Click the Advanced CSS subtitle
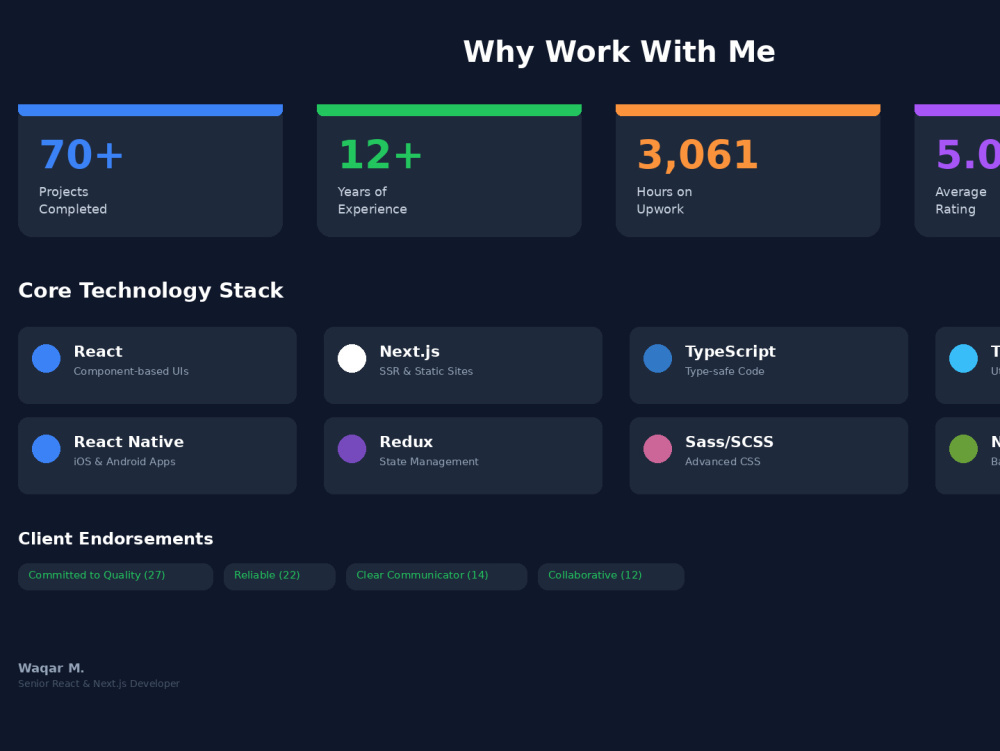This screenshot has height=751, width=1000. [723, 462]
